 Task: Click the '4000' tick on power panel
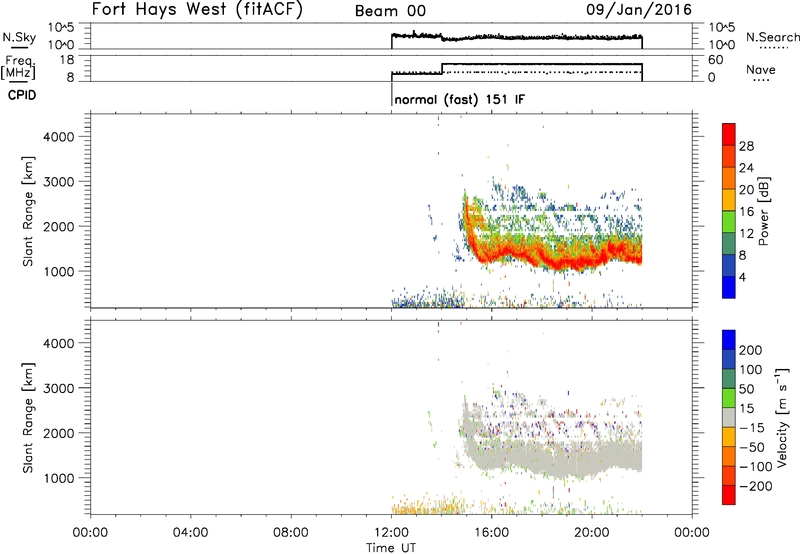pos(58,137)
